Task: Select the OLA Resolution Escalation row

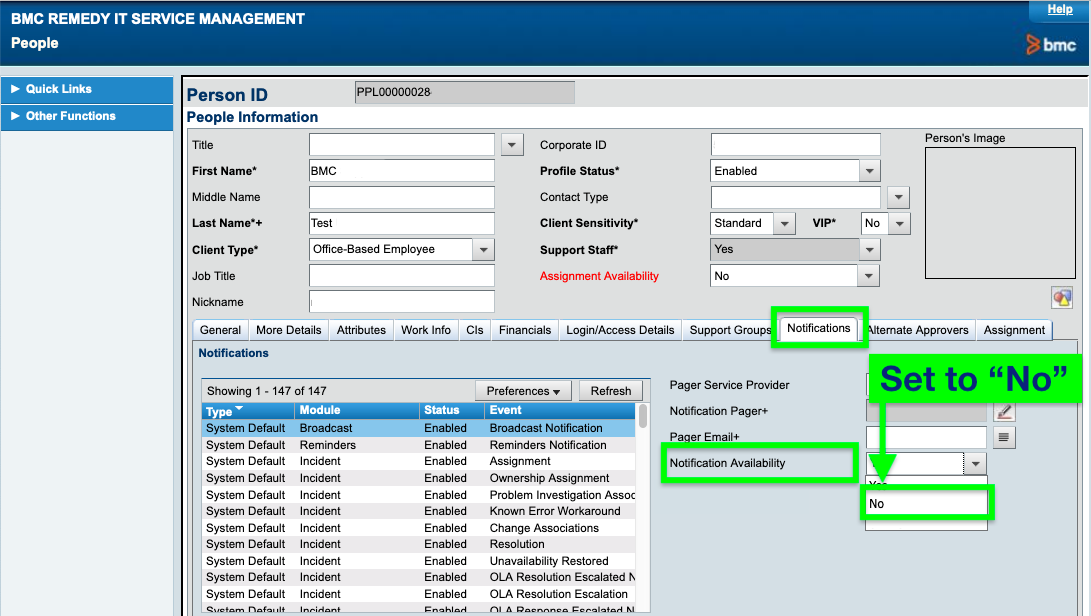Action: (419, 594)
